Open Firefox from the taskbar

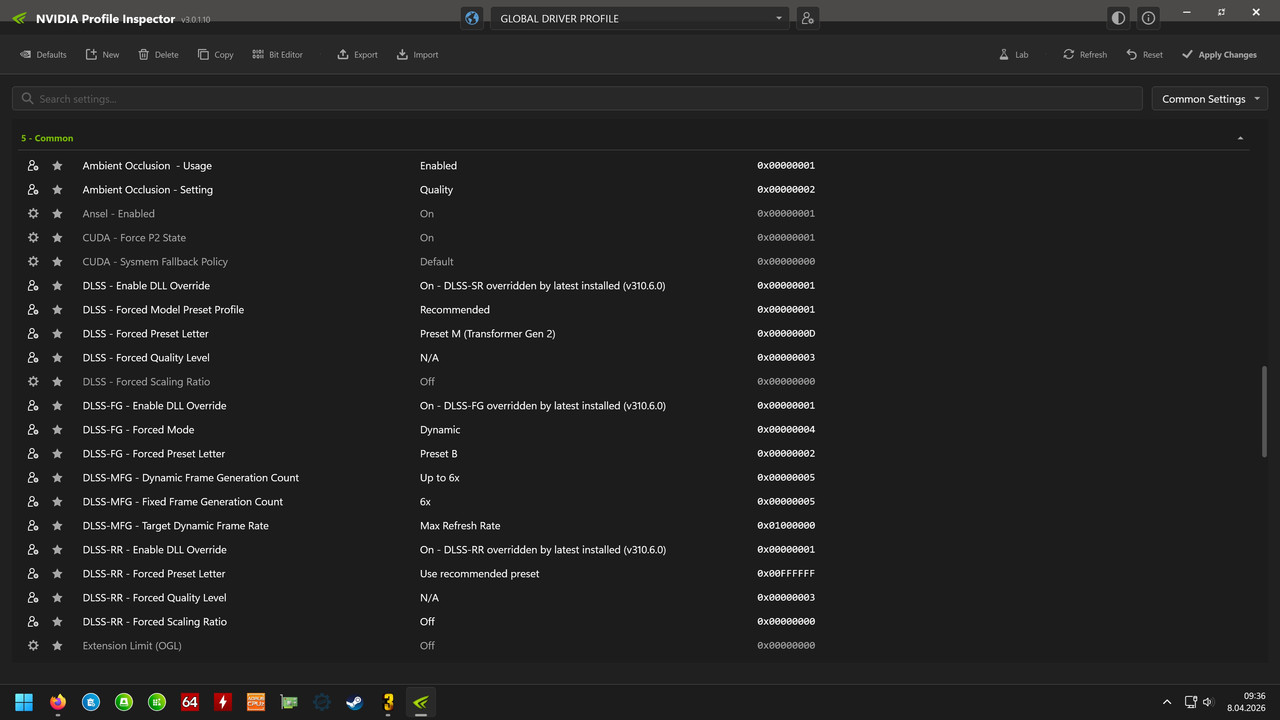point(57,702)
